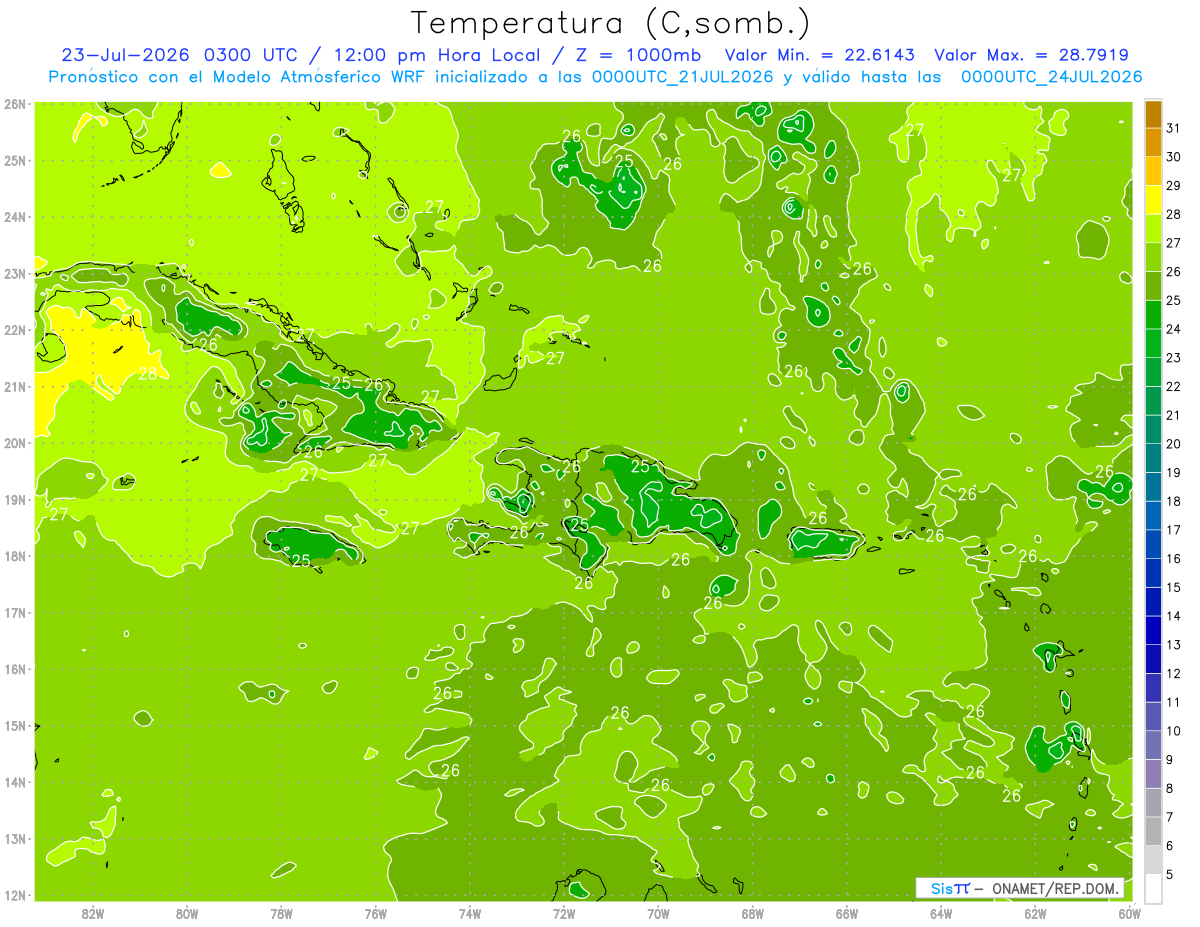Click the colorbar label "14"

point(1174,616)
